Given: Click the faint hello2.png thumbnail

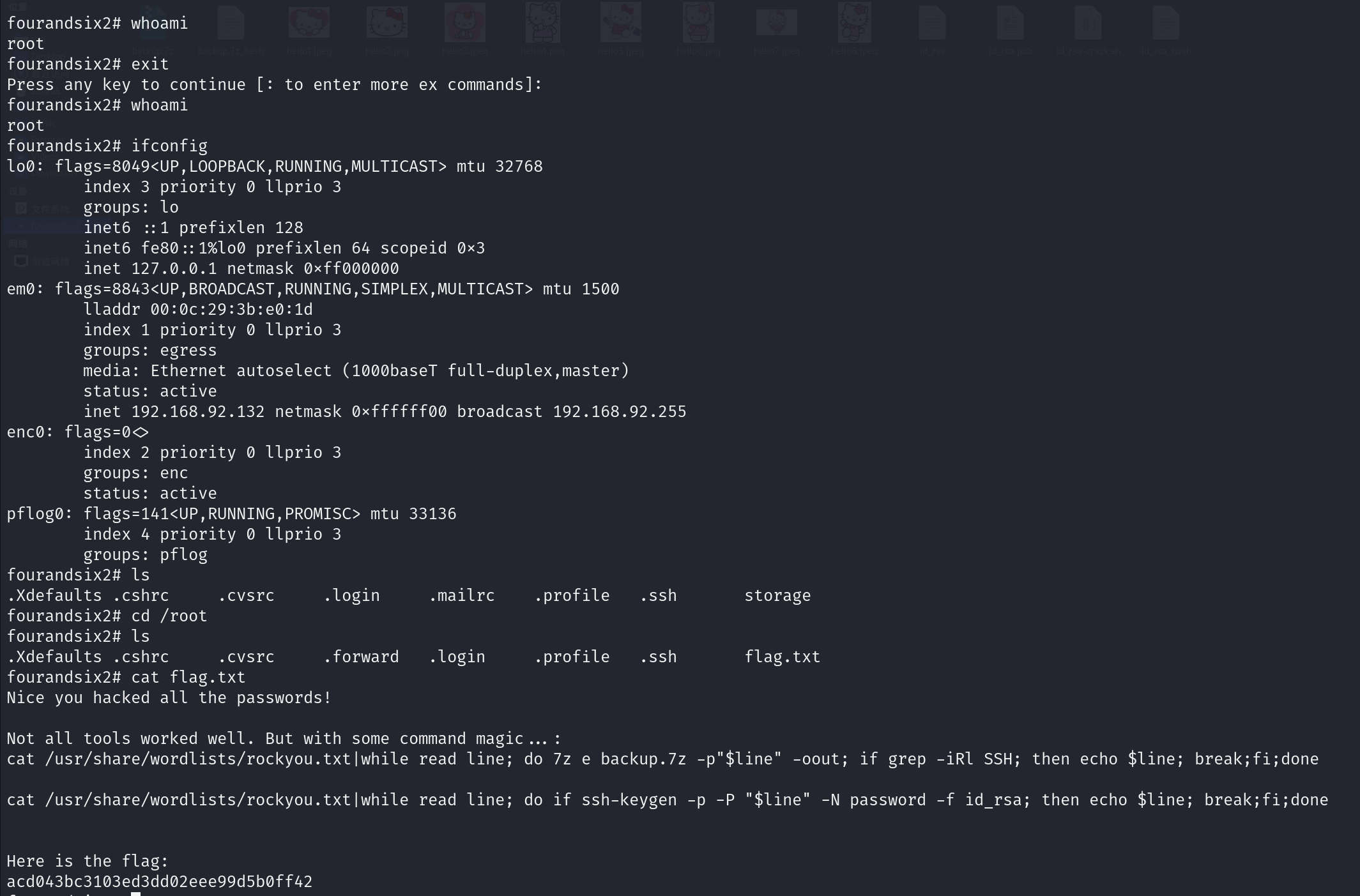Looking at the screenshot, I should [387, 23].
